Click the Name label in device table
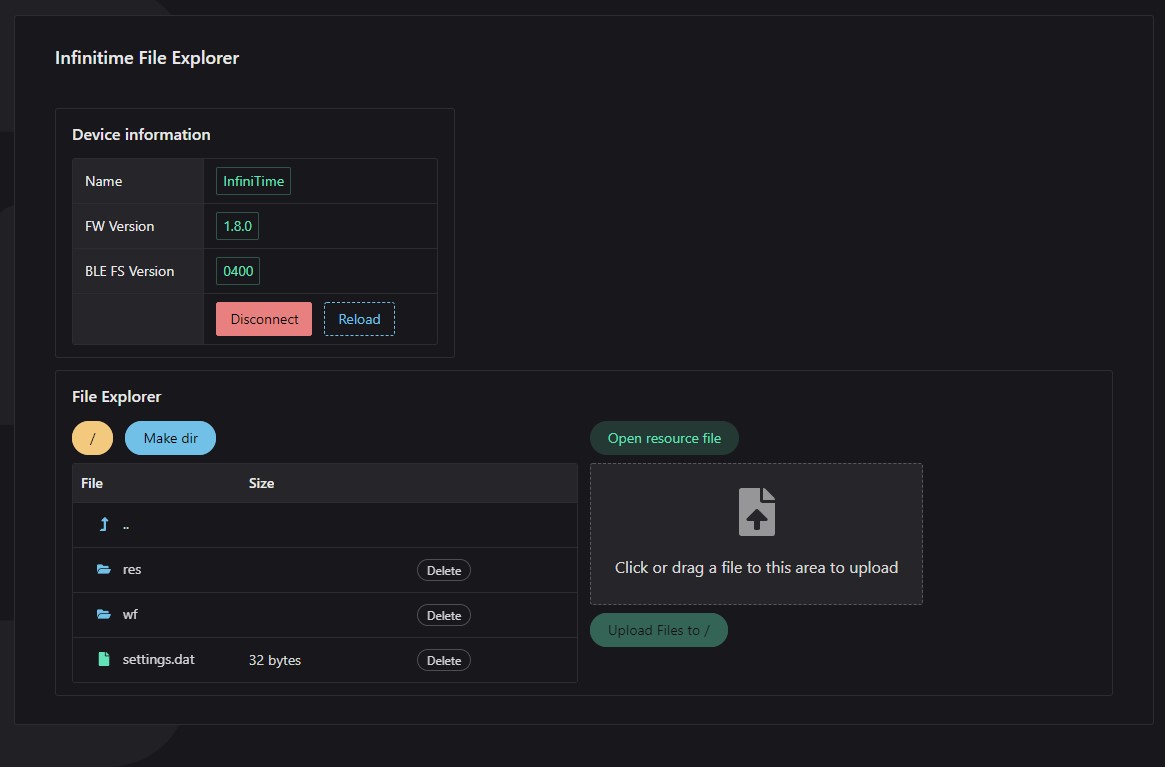Viewport: 1165px width, 767px height. [103, 181]
